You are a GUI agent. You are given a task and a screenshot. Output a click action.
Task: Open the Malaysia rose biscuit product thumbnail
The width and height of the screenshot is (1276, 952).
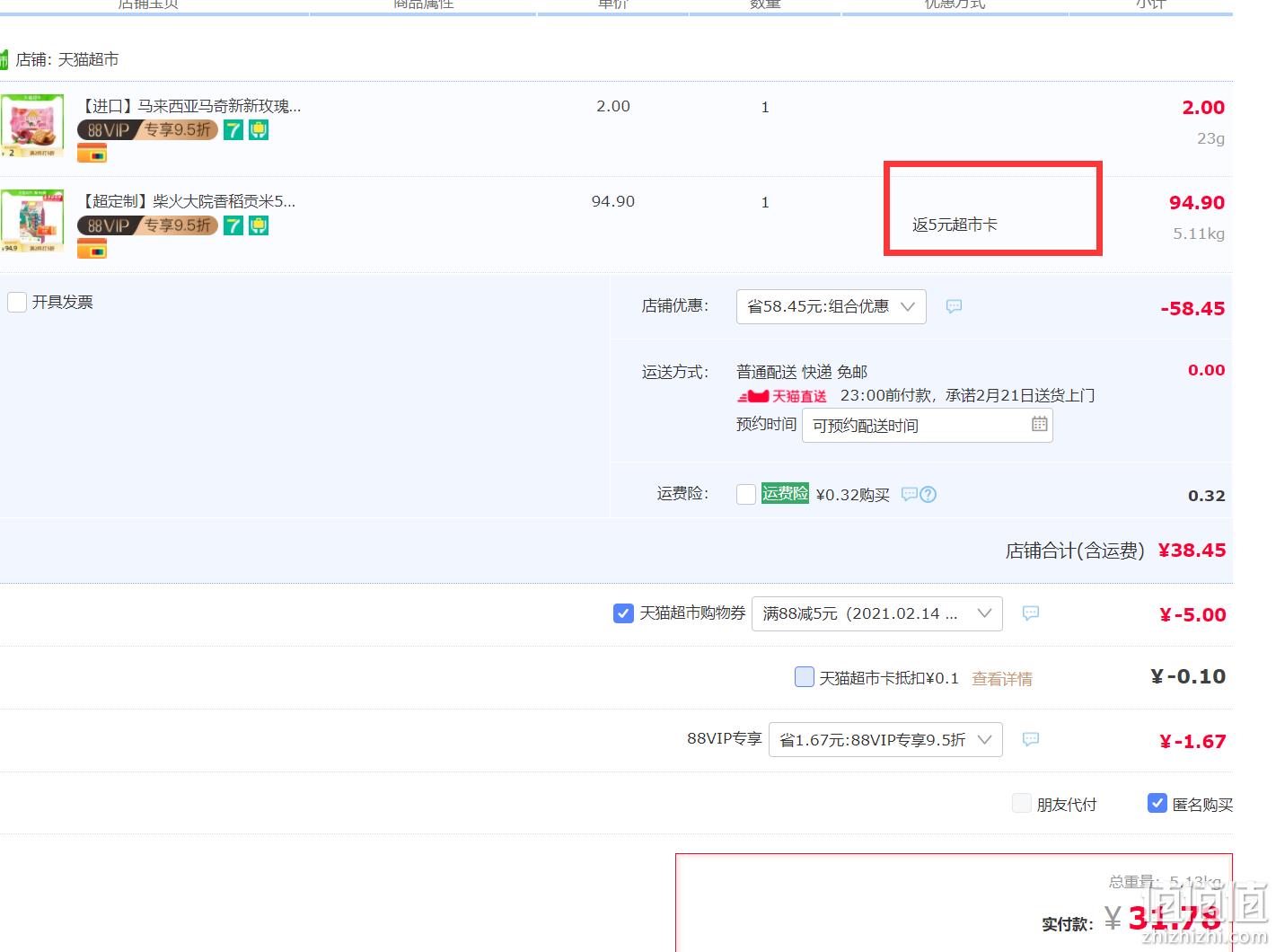32,125
